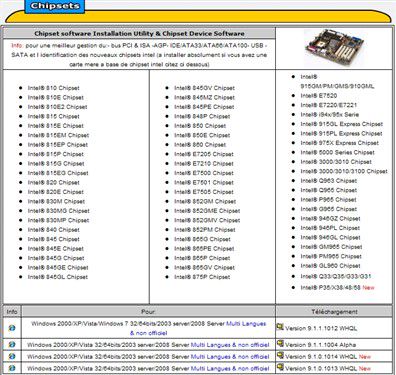
Task: Click download icon beside Version 9.1.0.1014 WHQL
Action: [280, 355]
